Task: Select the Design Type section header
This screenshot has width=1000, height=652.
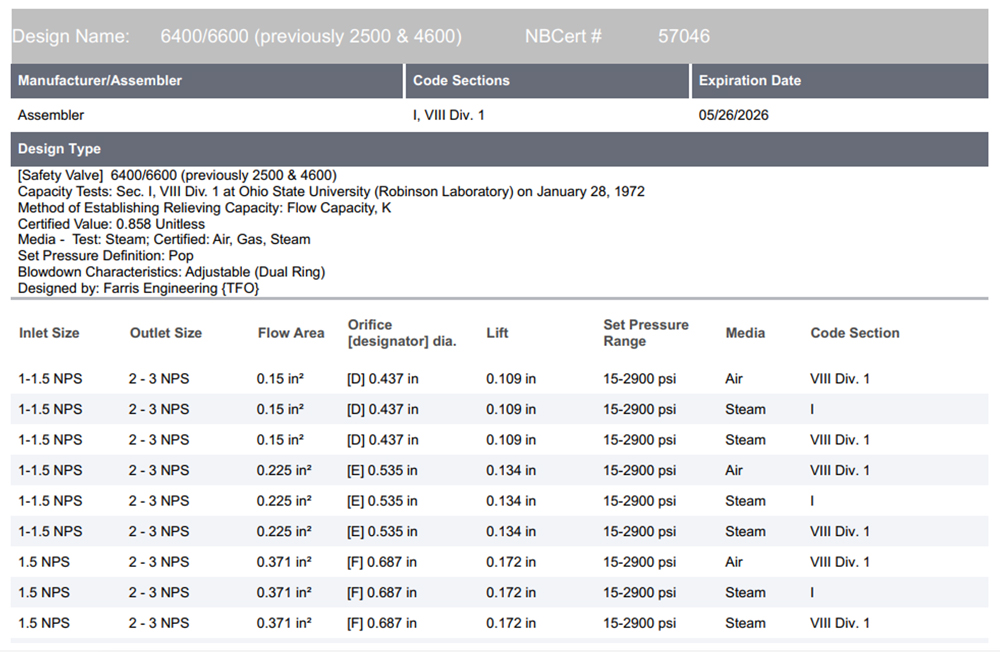Action: click(59, 149)
